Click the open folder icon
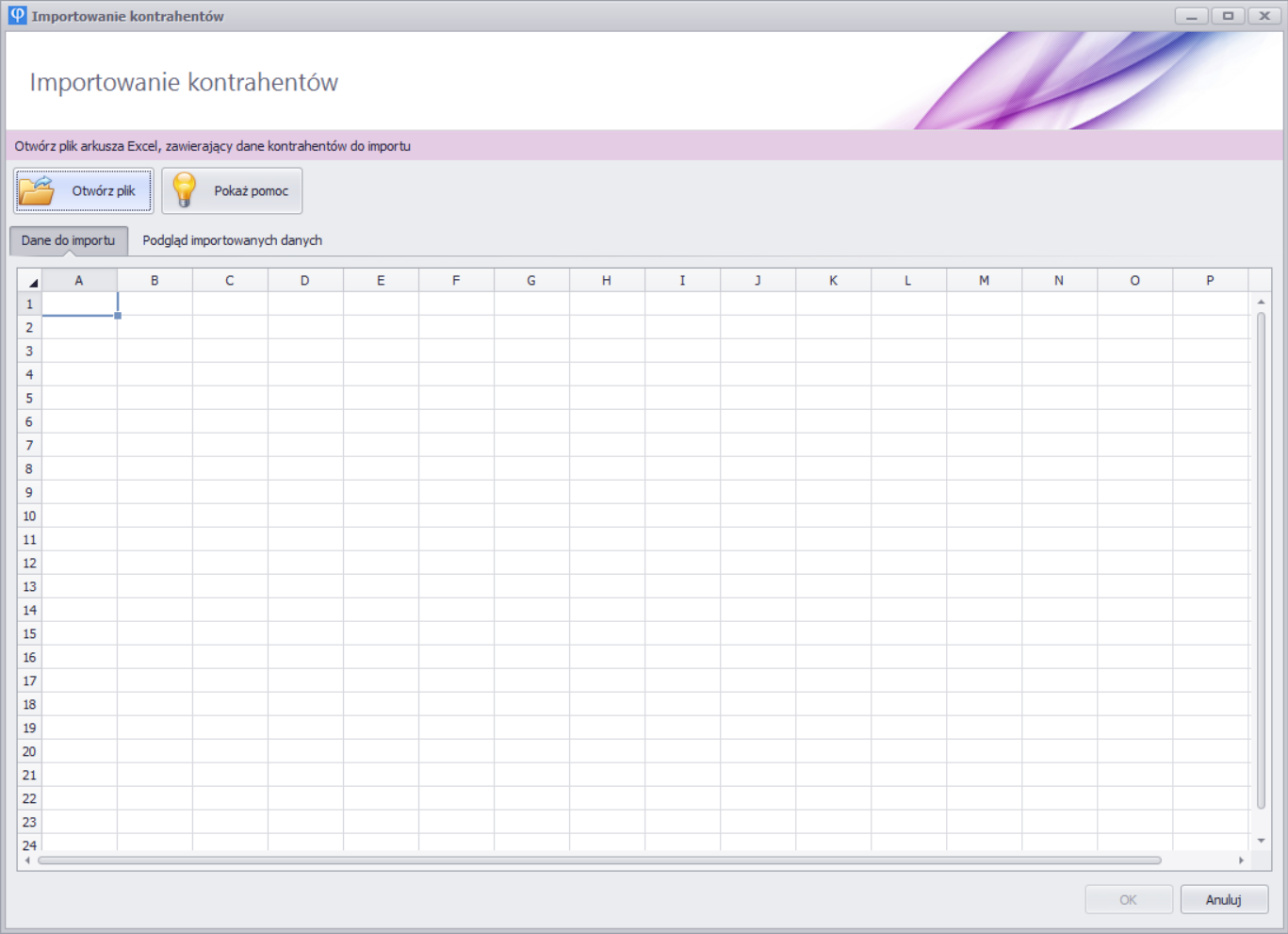1288x934 pixels. tap(38, 190)
